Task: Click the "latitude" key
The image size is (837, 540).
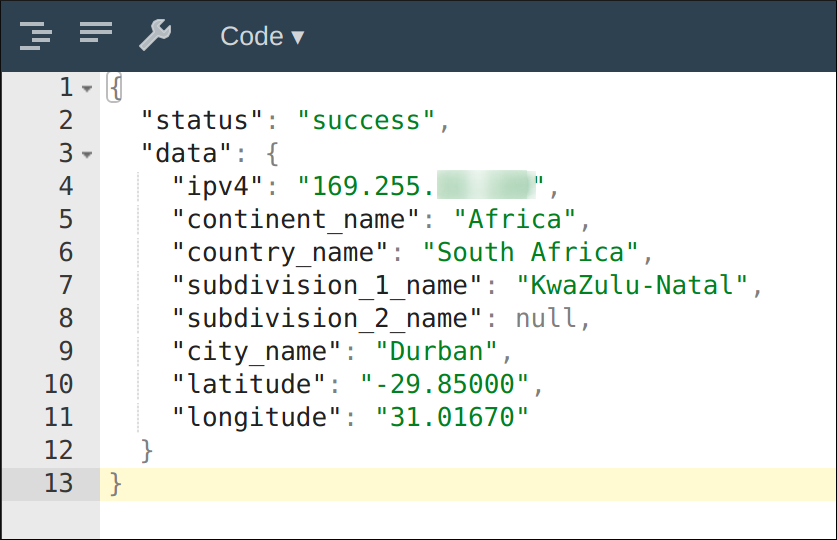Action: click(x=249, y=385)
